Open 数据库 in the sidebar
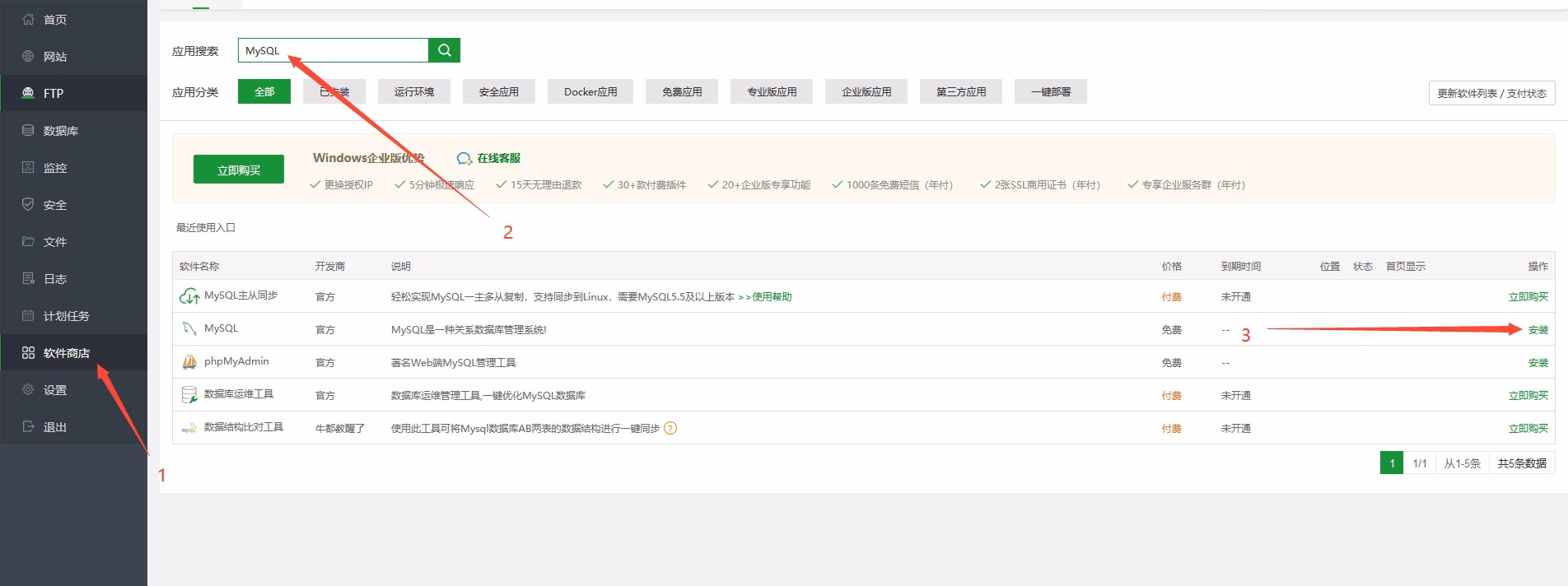Viewport: 1568px width, 586px height. click(61, 131)
